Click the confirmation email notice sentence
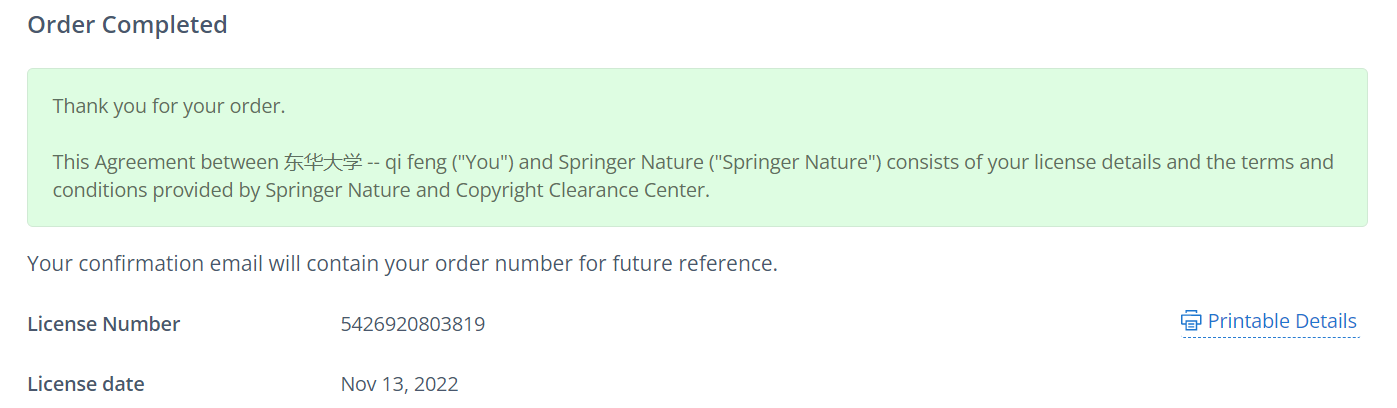1397x408 pixels. click(x=402, y=264)
